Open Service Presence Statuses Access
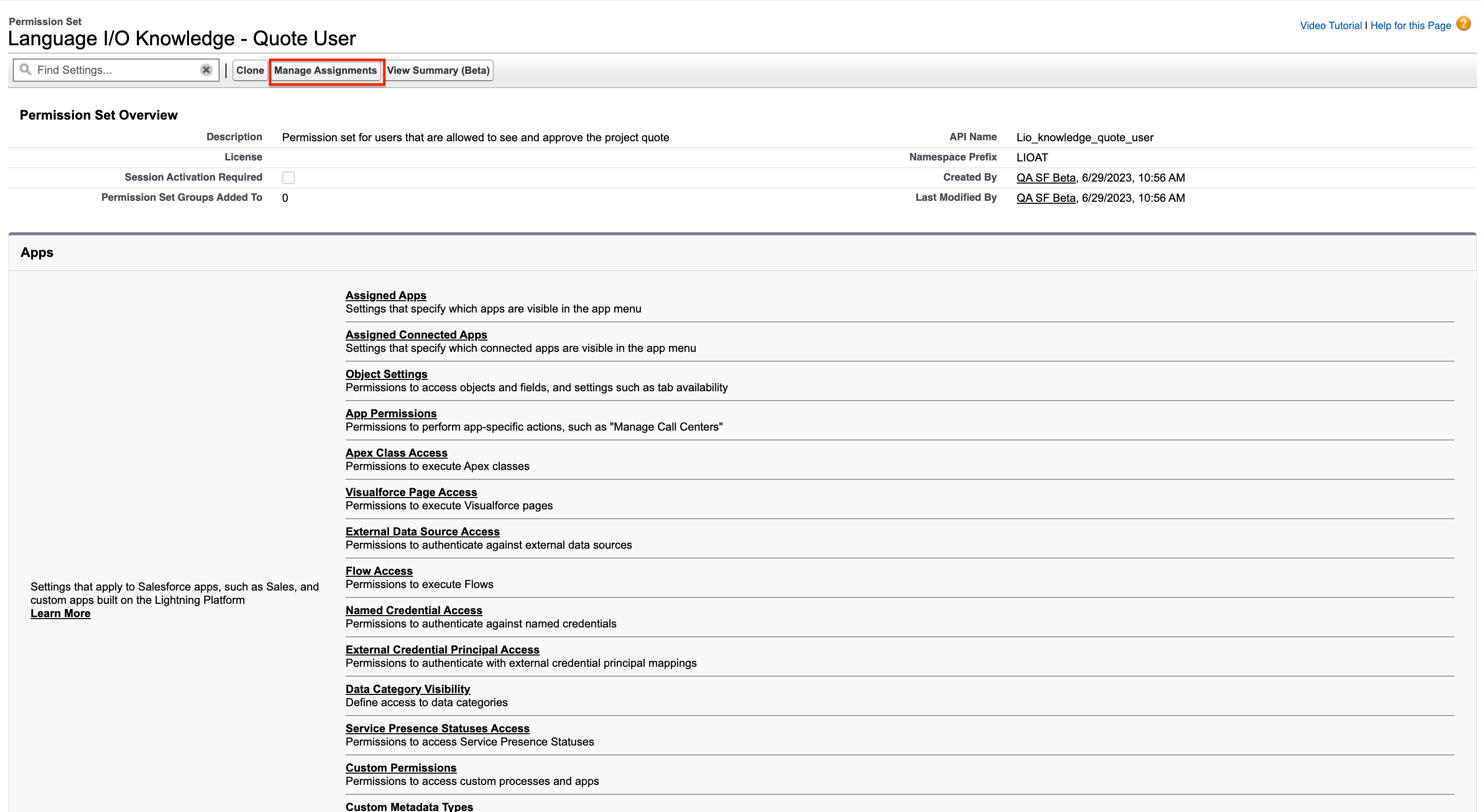 point(438,728)
